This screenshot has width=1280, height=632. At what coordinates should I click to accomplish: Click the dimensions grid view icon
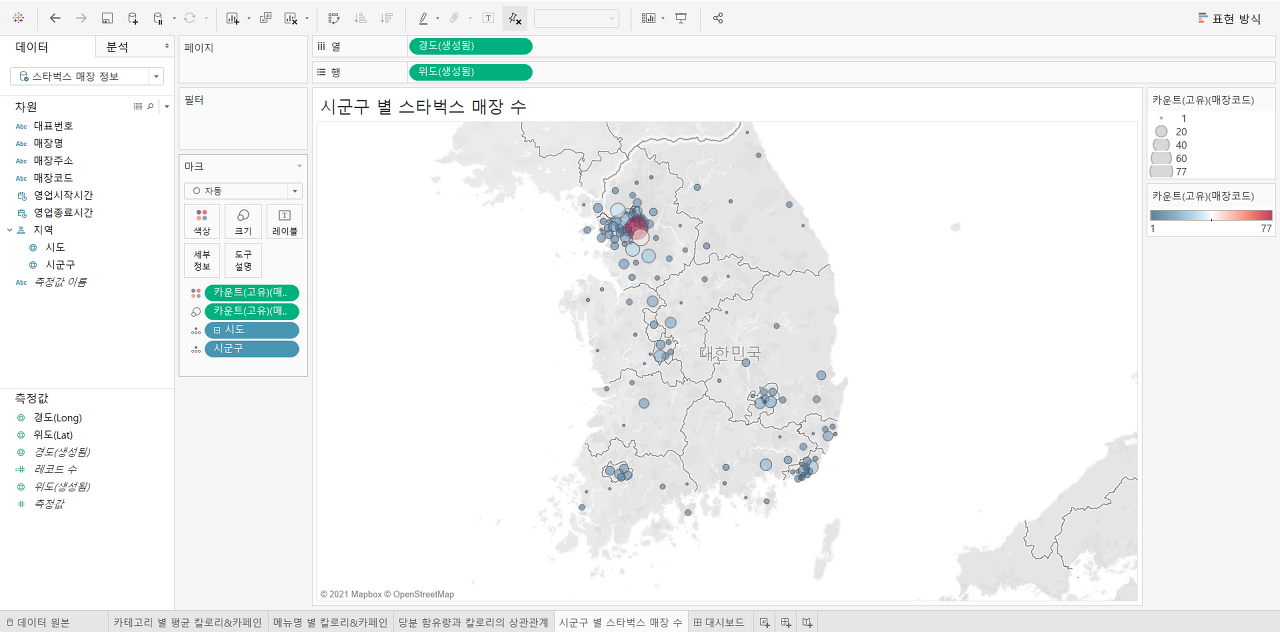(138, 106)
